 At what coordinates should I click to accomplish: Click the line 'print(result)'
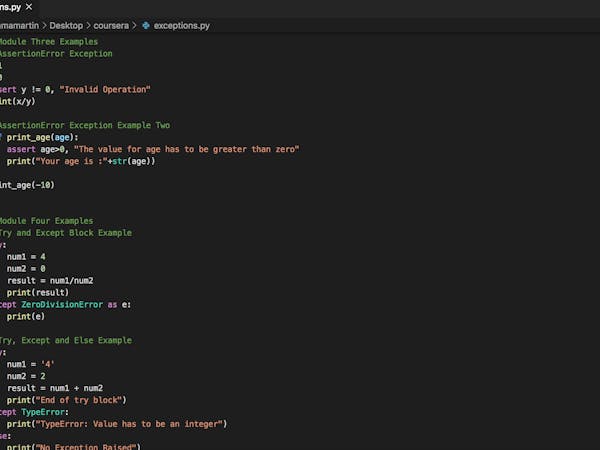pyautogui.click(x=38, y=293)
